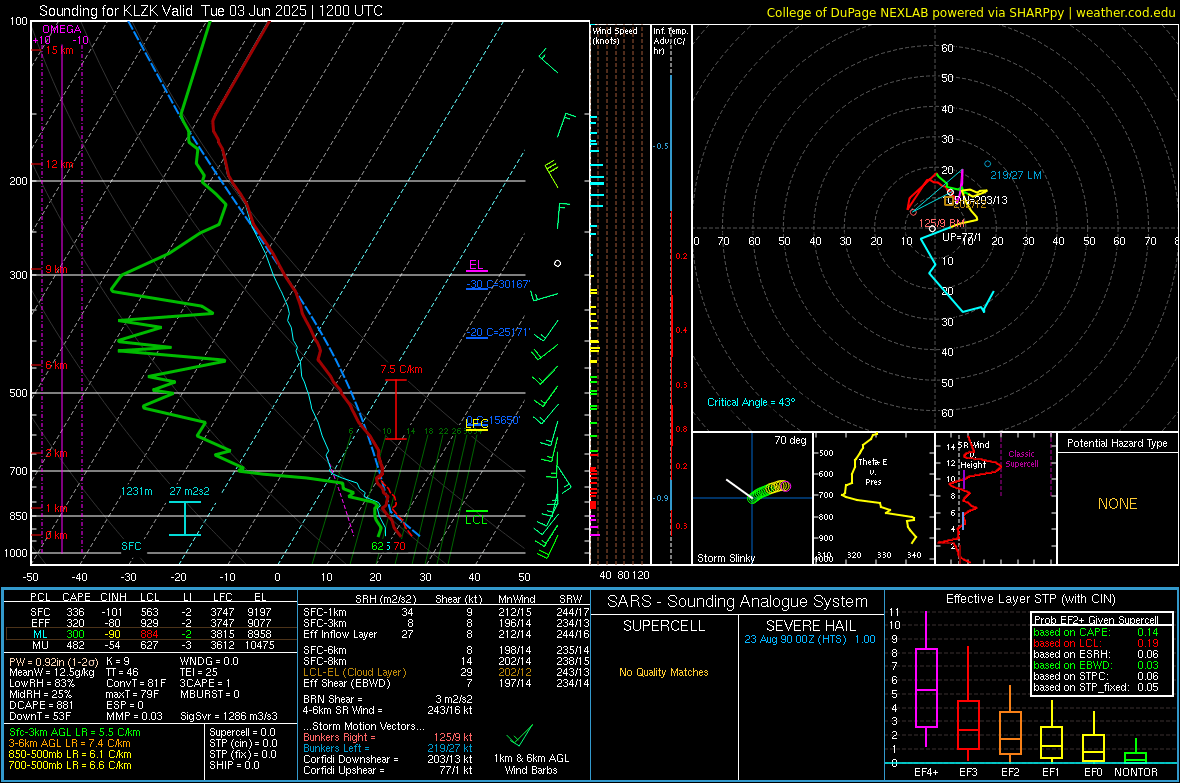This screenshot has width=1180, height=783.
Task: Click the '-20 C=25171'' height label
Action: pyautogui.click(x=498, y=332)
